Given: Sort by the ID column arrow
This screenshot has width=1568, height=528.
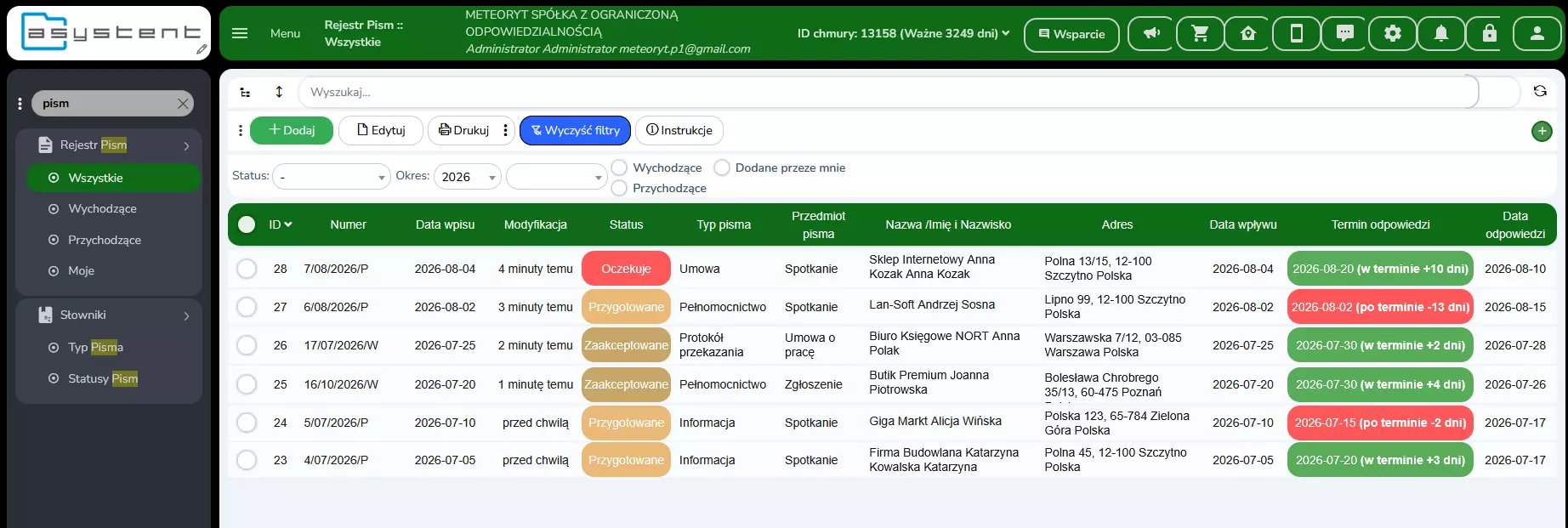Looking at the screenshot, I should [x=288, y=224].
